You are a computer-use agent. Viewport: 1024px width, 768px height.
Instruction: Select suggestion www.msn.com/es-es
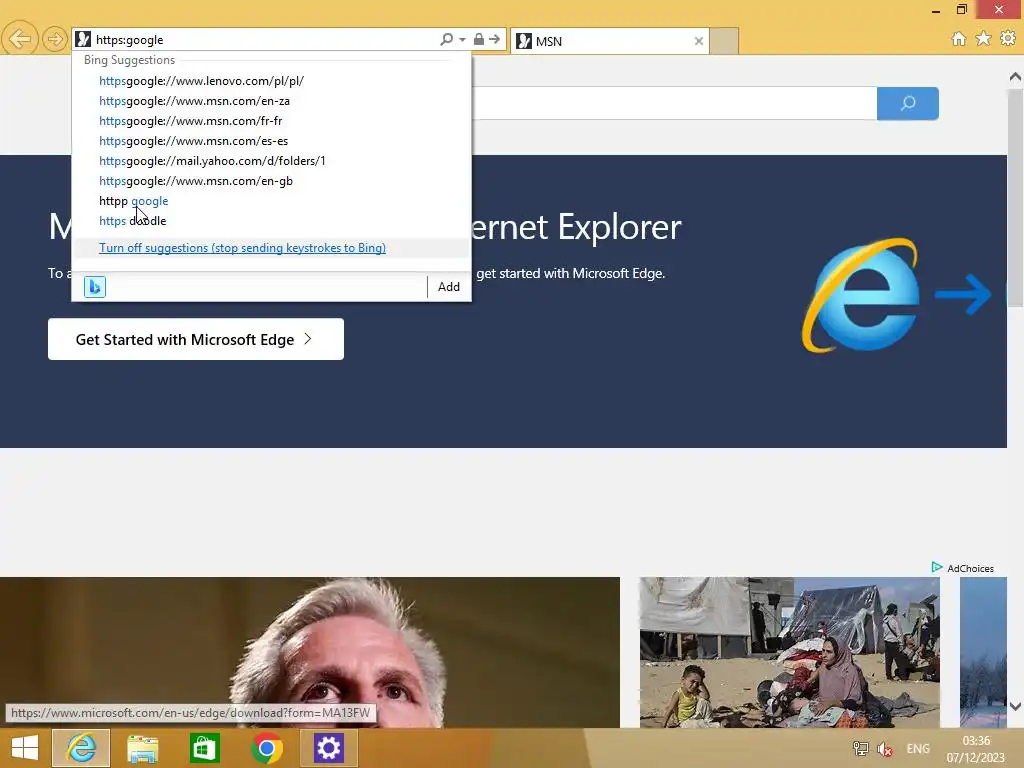(193, 141)
